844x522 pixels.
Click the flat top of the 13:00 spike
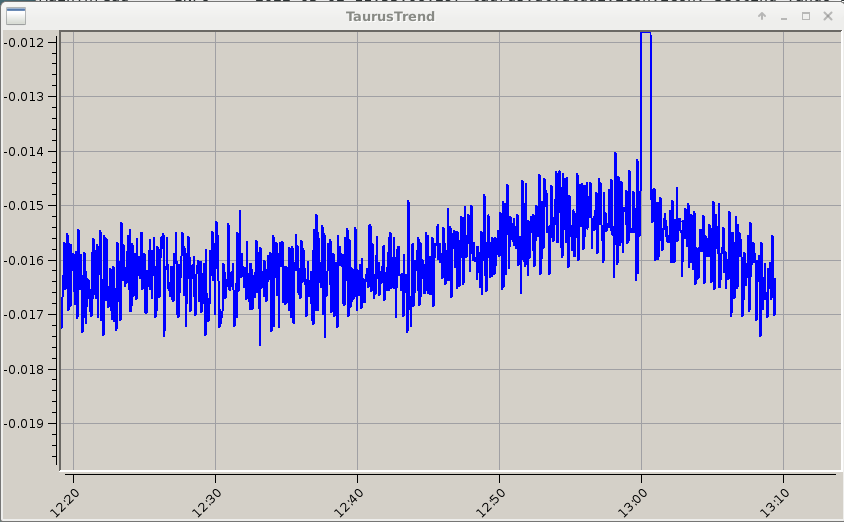pos(646,33)
